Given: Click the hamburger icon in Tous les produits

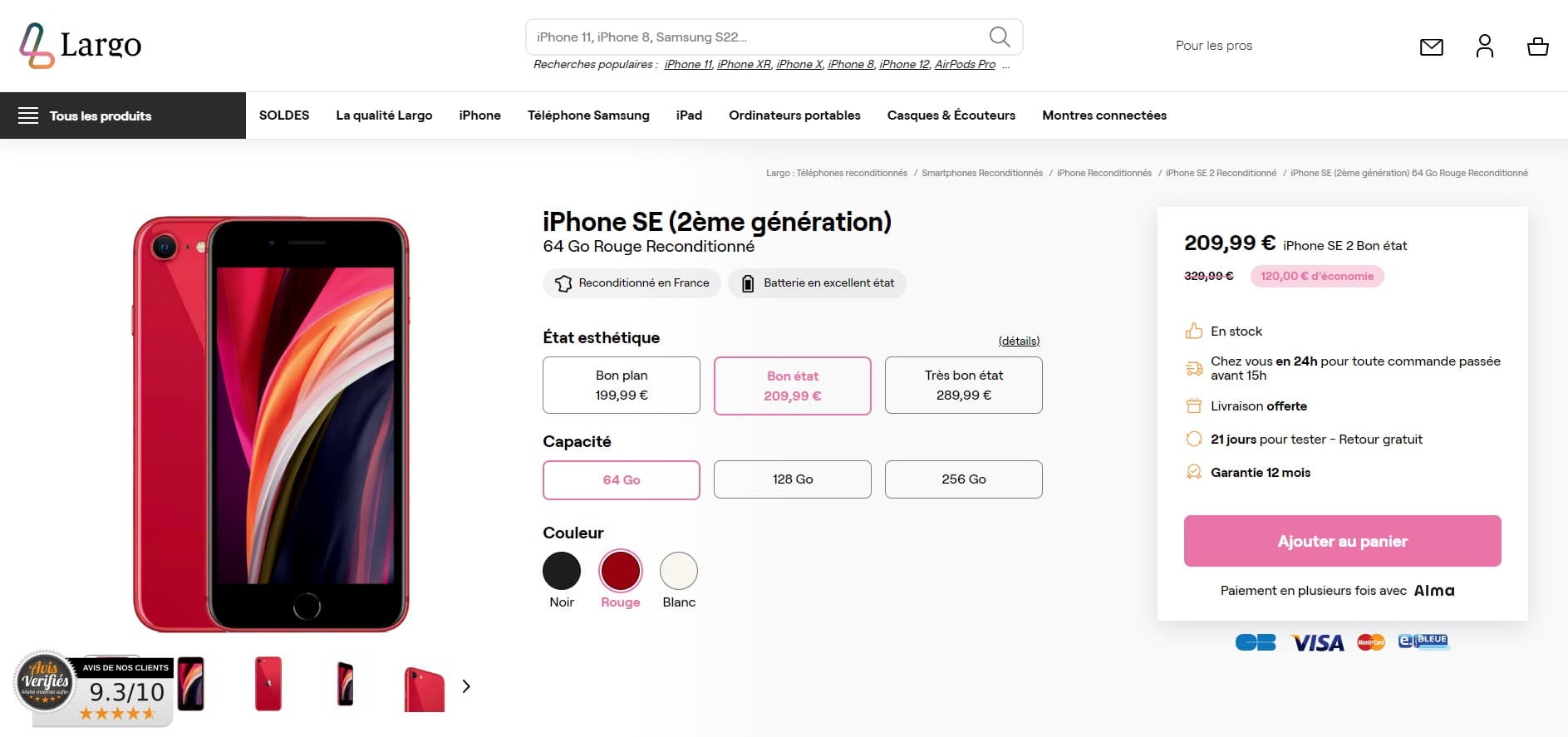Looking at the screenshot, I should (28, 115).
